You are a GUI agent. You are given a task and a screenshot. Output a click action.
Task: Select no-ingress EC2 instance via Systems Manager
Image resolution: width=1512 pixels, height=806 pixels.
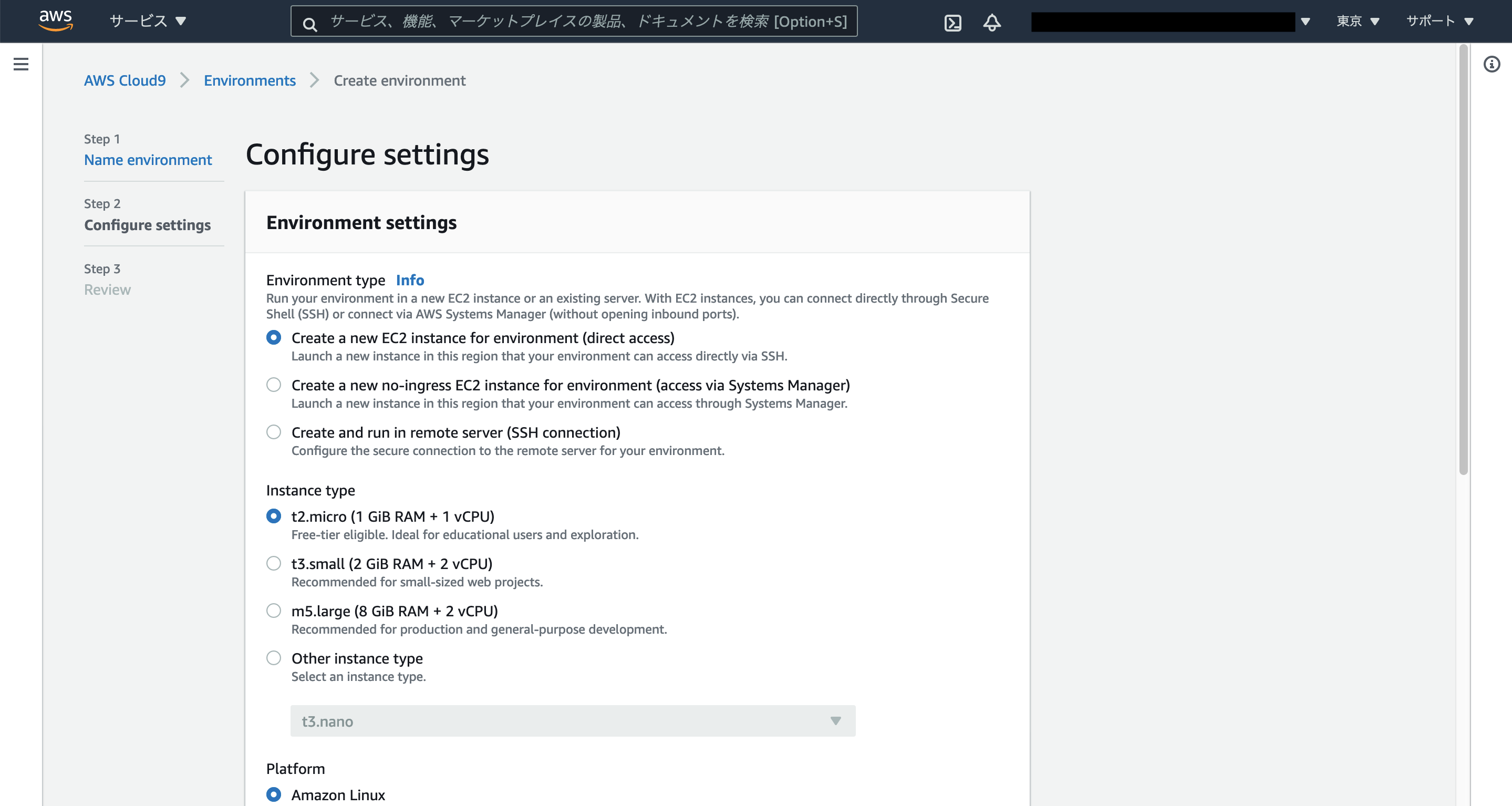(274, 385)
